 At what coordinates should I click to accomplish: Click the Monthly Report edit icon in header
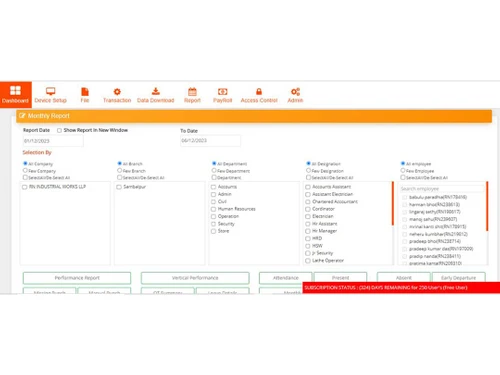[x=22, y=116]
